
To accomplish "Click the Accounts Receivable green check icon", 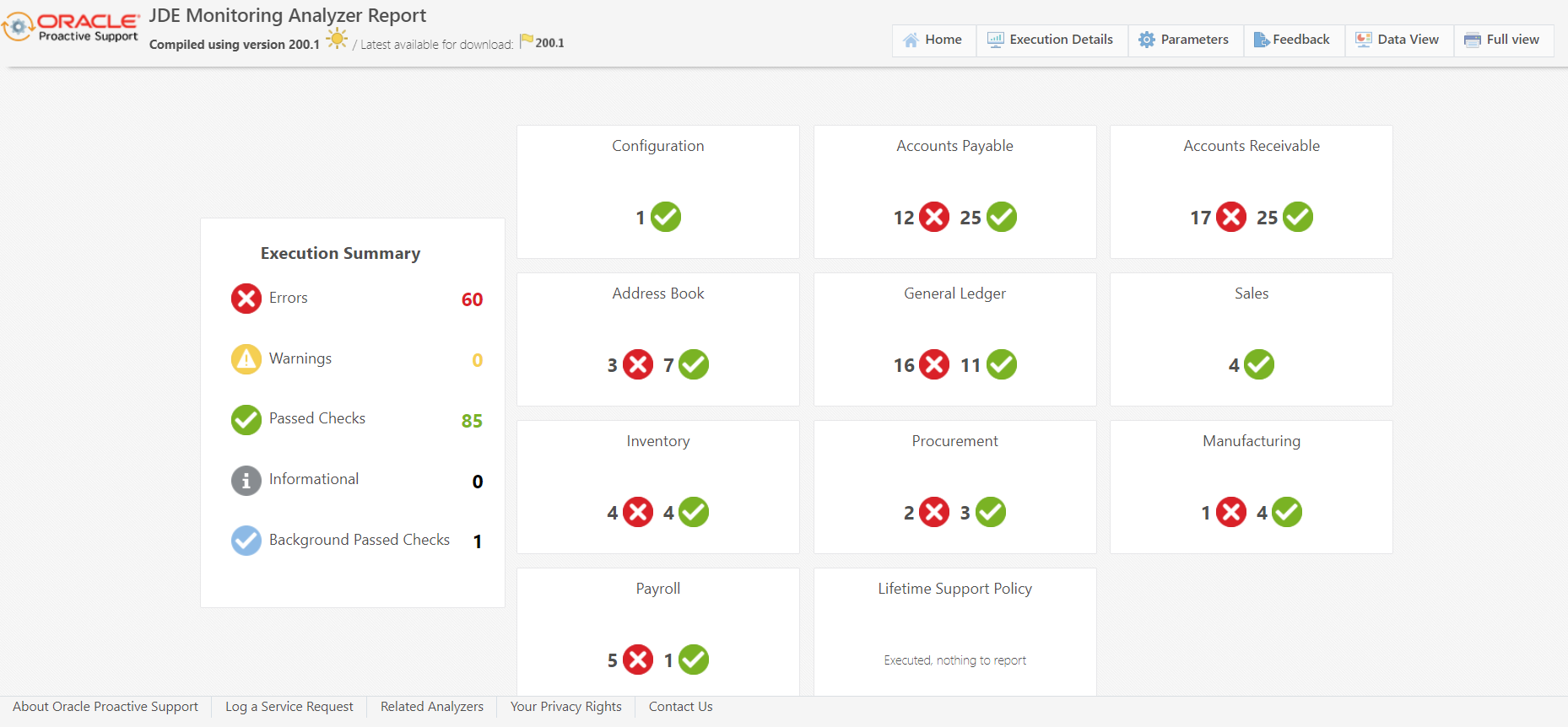I will [x=1298, y=217].
